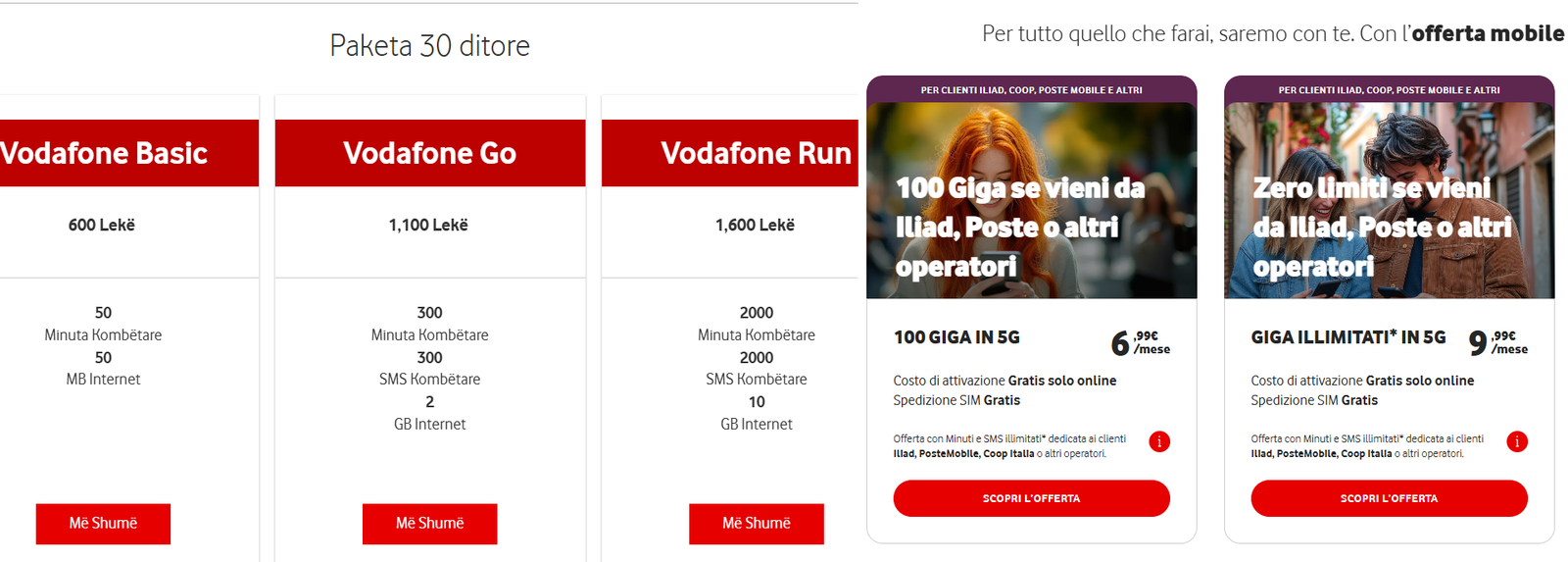The image size is (1568, 562).
Task: Select the 1,100 Lekë price of Vodafone Go
Action: tap(428, 226)
